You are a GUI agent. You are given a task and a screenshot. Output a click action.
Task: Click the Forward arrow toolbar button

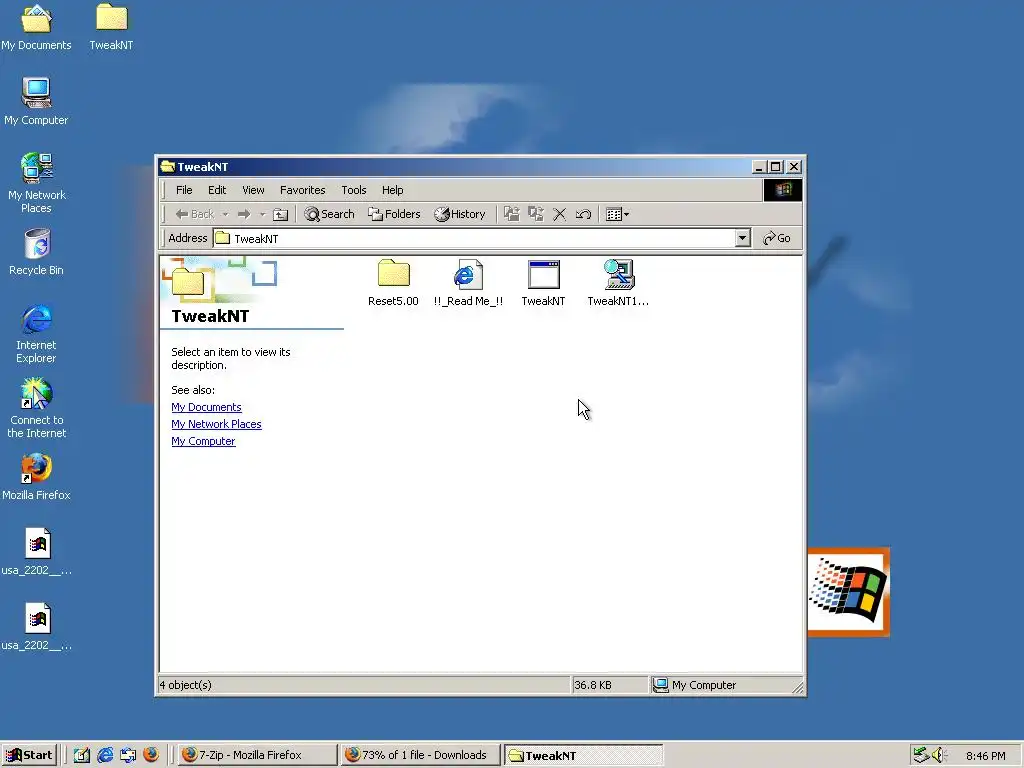(244, 214)
